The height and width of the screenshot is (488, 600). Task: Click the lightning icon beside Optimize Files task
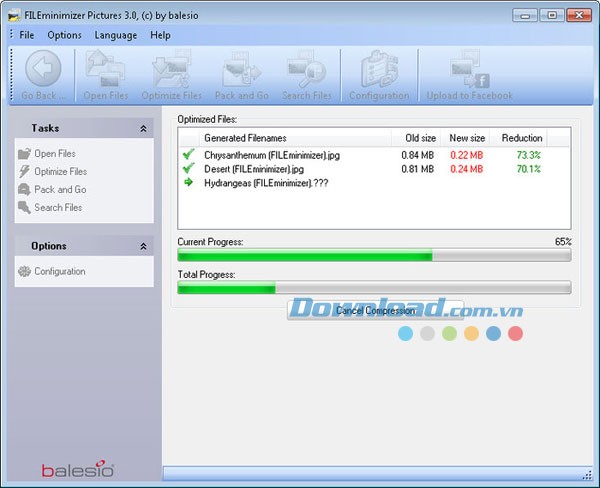[x=24, y=171]
